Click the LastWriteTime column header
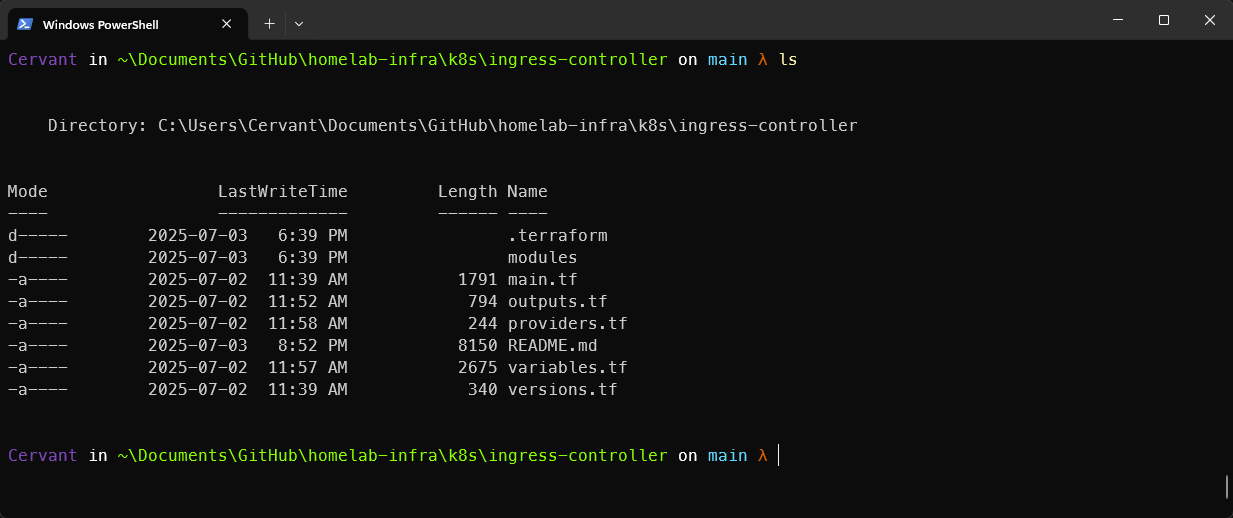Image resolution: width=1233 pixels, height=518 pixels. pos(283,192)
